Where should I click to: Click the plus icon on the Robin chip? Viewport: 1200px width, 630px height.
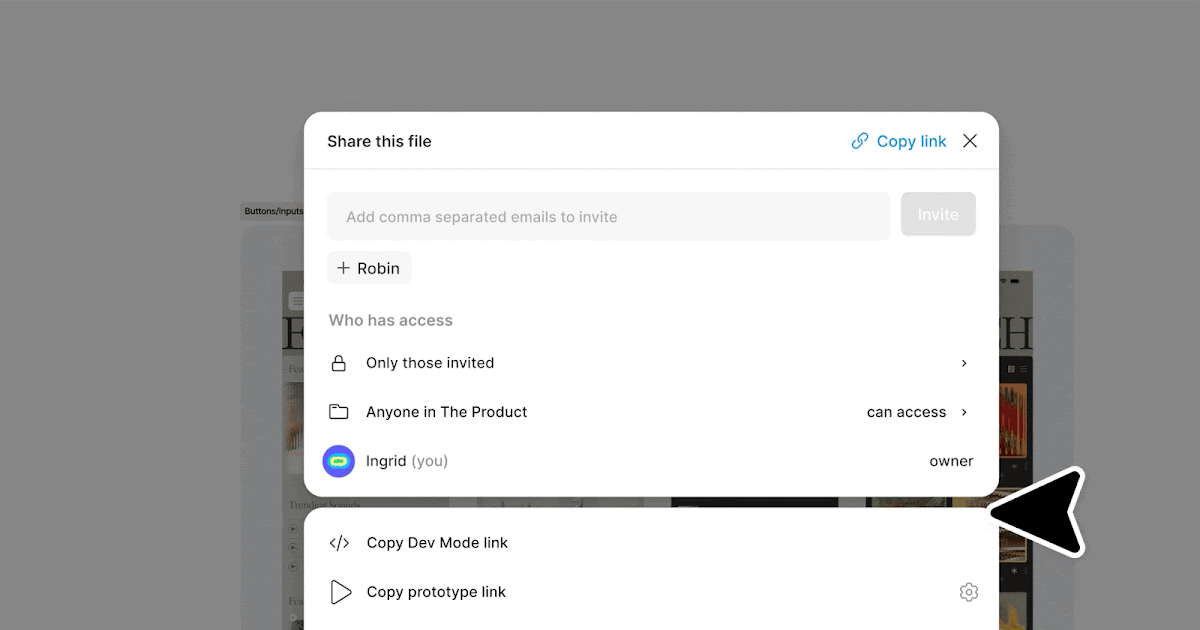coord(343,267)
